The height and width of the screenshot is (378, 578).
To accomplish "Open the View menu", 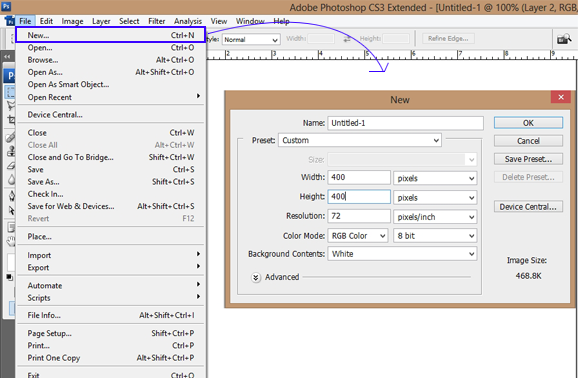I will (x=219, y=21).
